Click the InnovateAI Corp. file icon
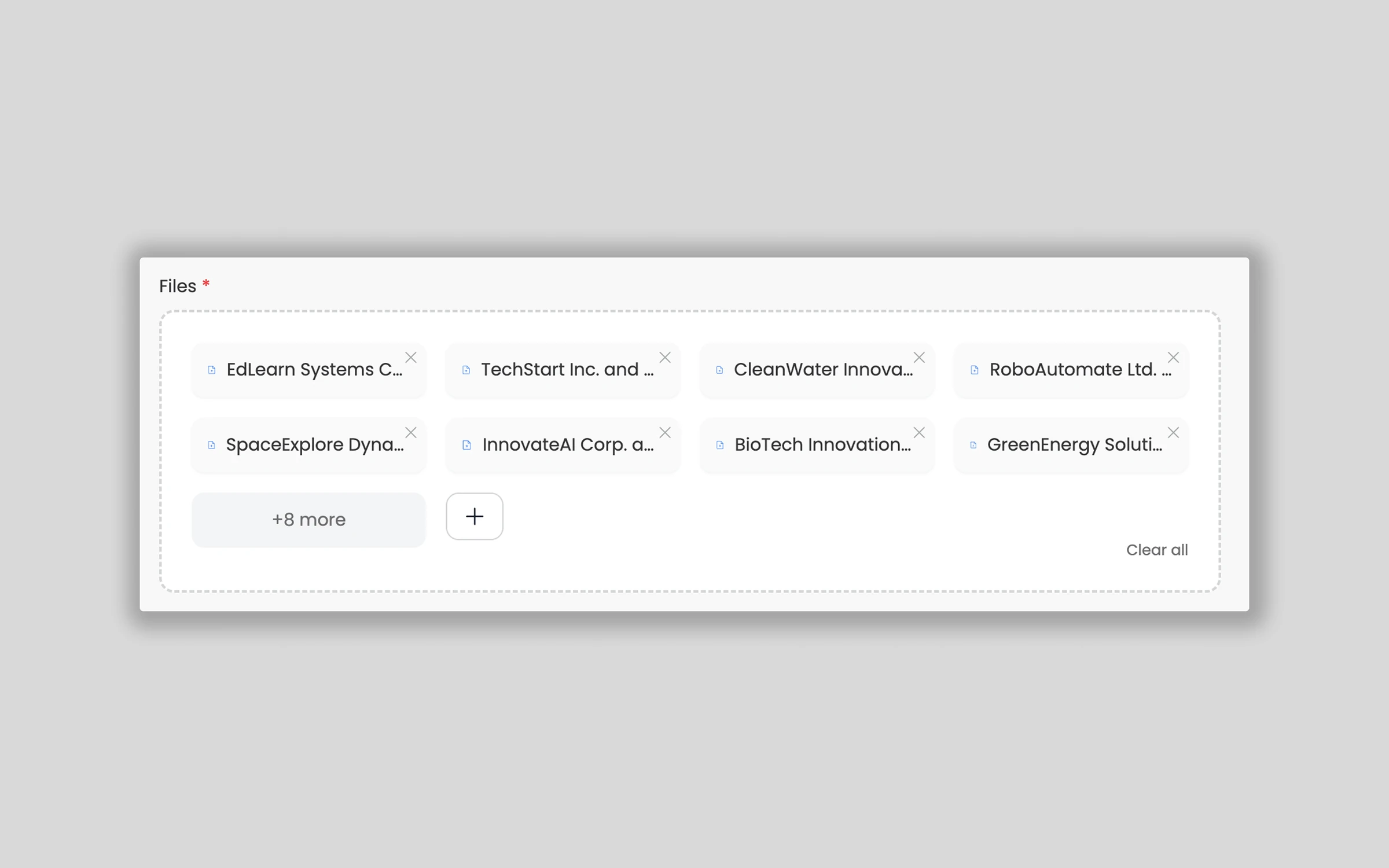This screenshot has width=1389, height=868. [x=466, y=445]
